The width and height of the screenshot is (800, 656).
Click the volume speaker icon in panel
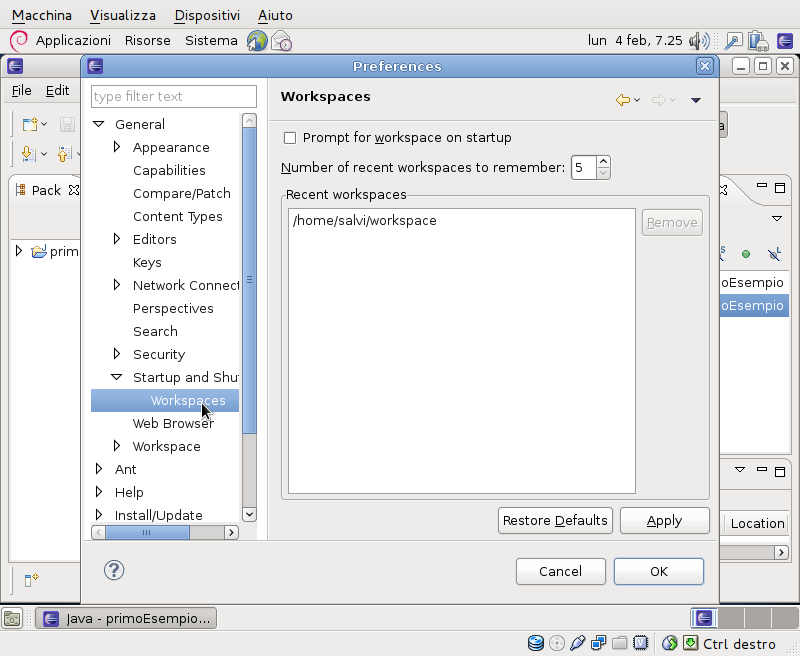pyautogui.click(x=699, y=41)
